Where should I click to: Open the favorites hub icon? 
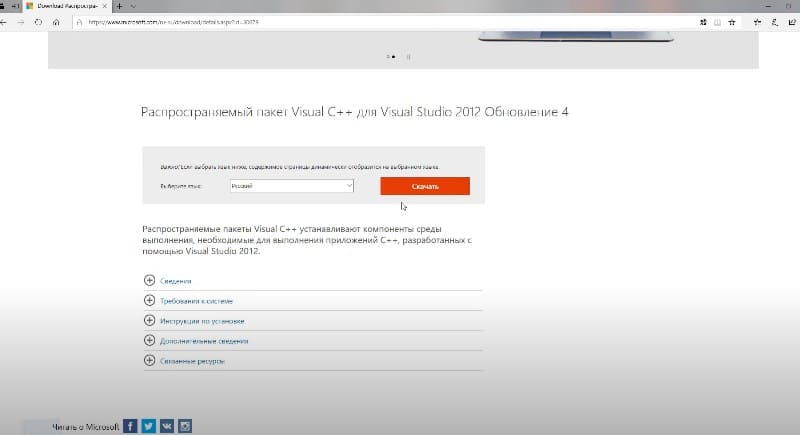(757, 22)
